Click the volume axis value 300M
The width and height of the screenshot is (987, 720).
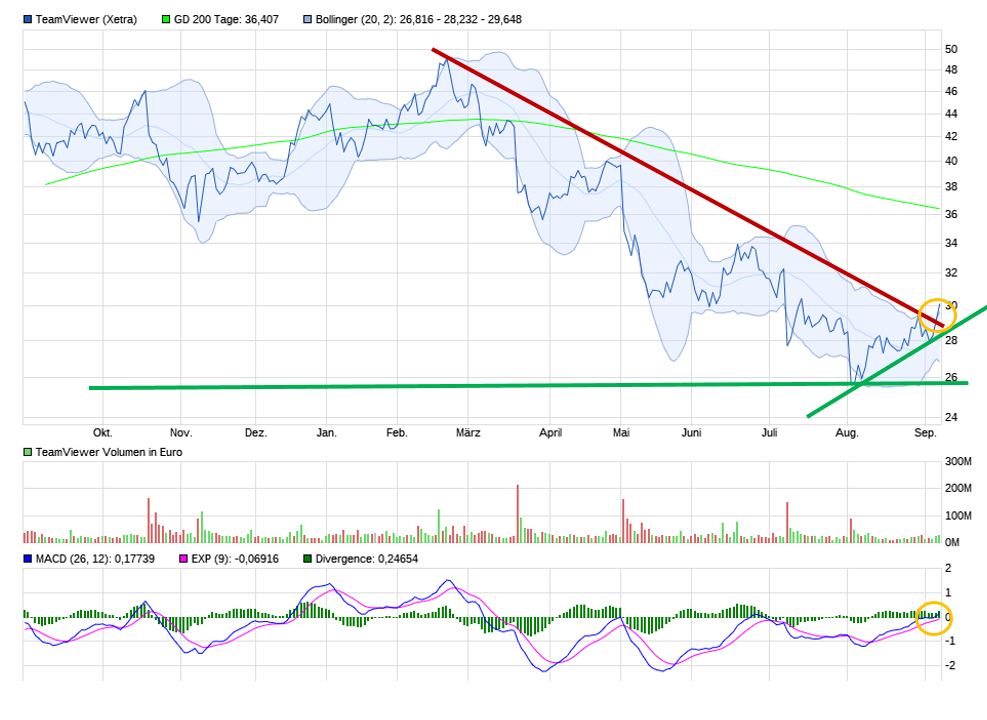tap(958, 461)
